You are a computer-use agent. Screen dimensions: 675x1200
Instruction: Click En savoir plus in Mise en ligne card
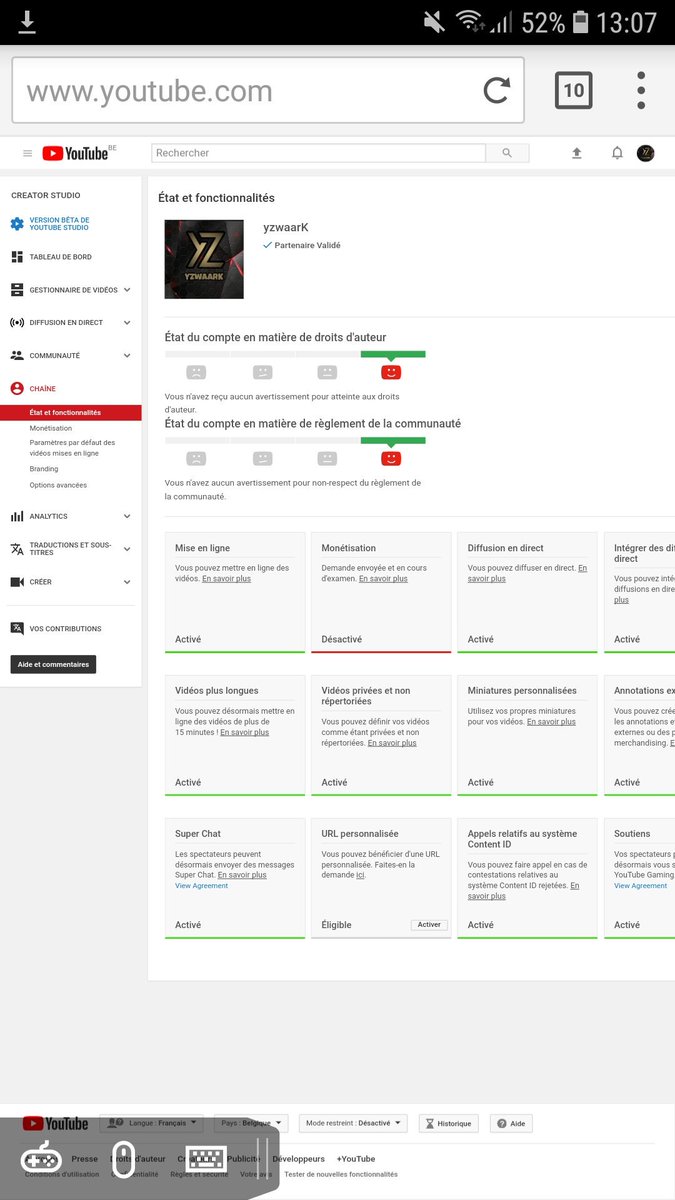[226, 579]
